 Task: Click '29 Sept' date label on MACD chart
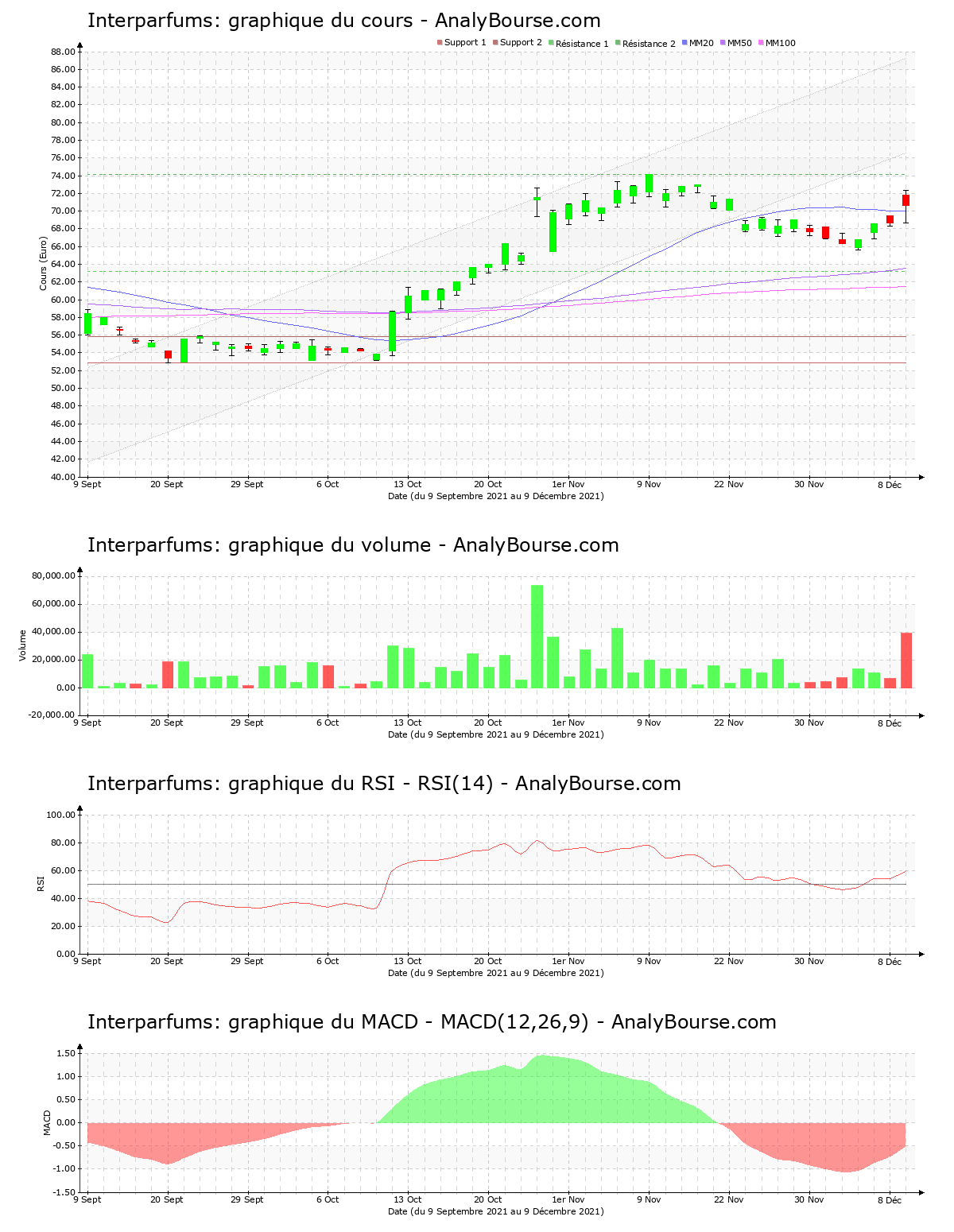(x=247, y=1199)
